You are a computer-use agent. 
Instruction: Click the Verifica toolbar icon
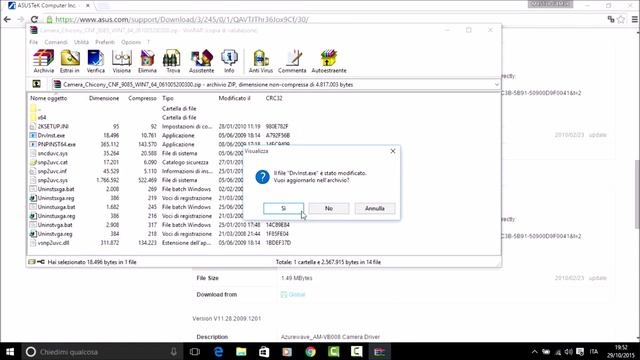pyautogui.click(x=96, y=61)
